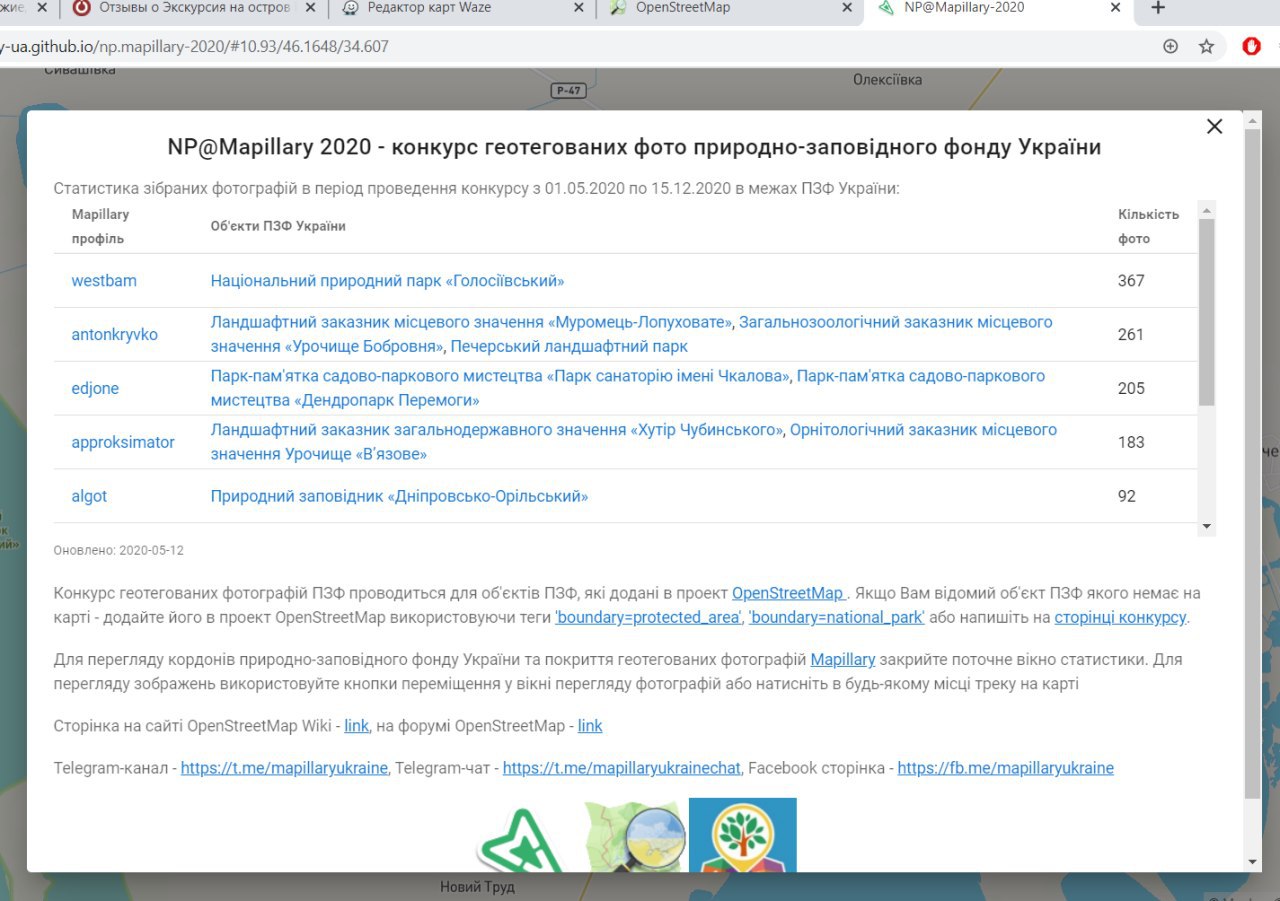Follow the Mapillary link in description

point(843,660)
